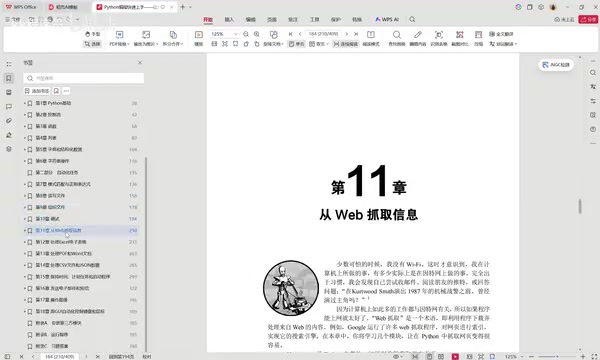Click the fullscreen icon in status bar
Screen dimensions: 600x360
(594, 357)
